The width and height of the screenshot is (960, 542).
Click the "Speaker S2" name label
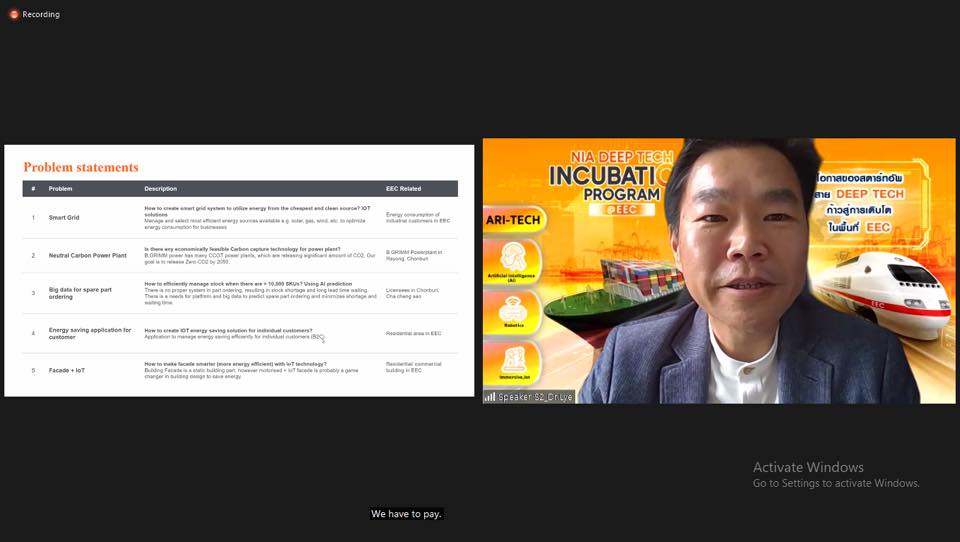(x=535, y=397)
